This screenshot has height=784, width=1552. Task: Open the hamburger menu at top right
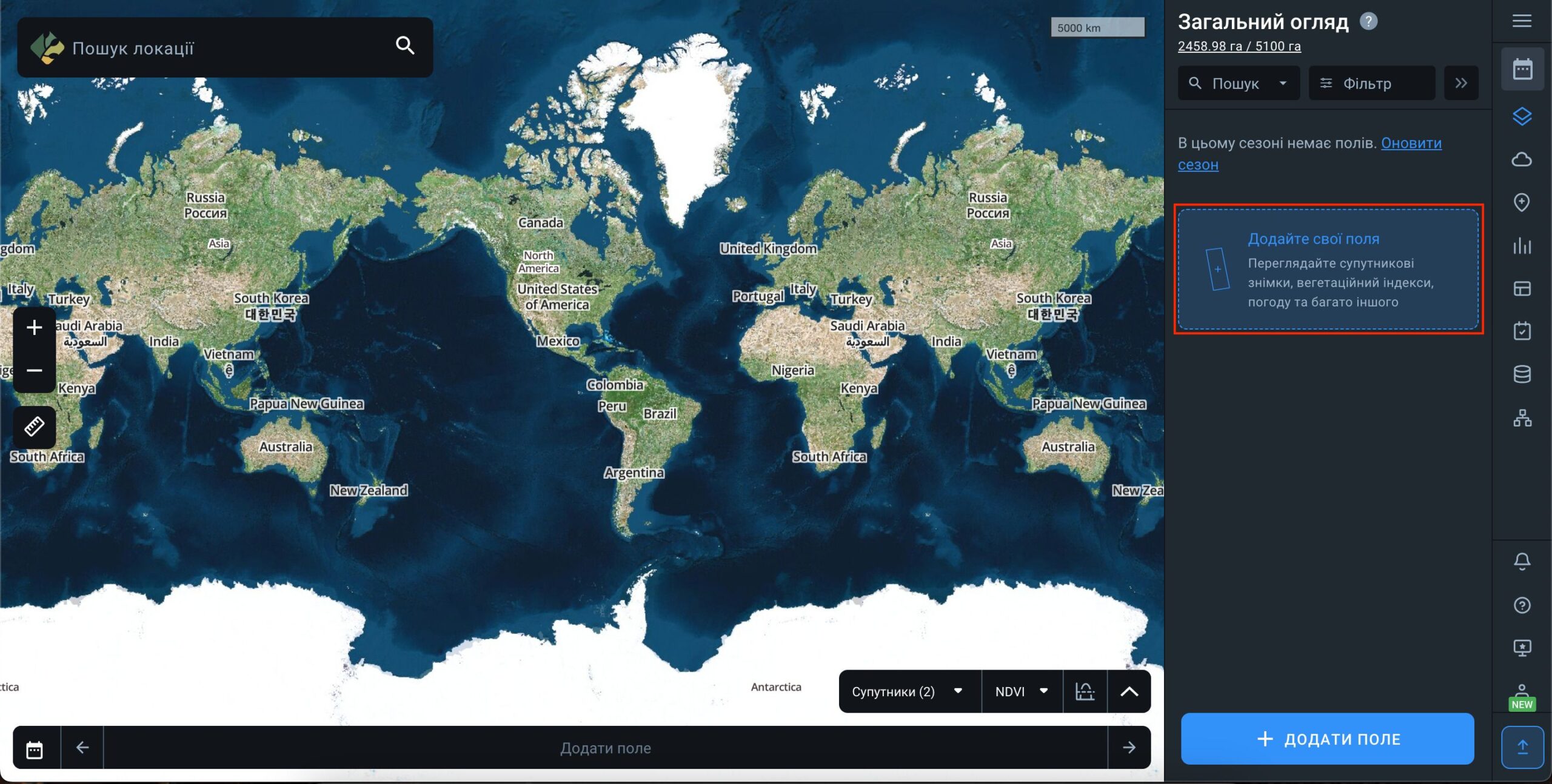1521,22
